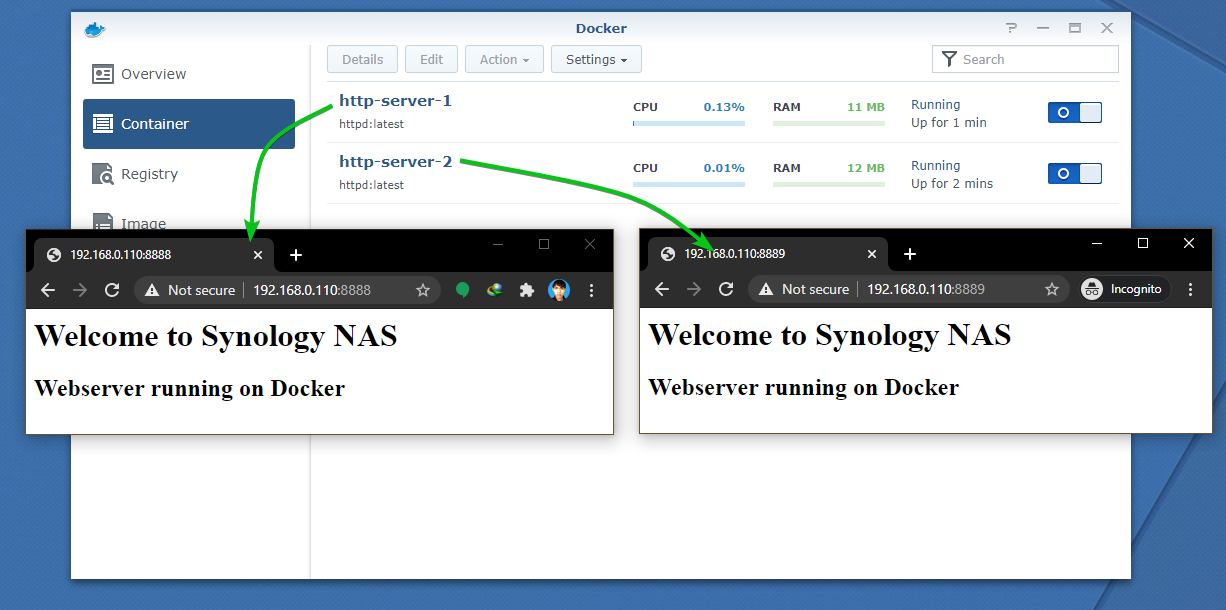
Task: Toggle the http-server-2 container switch off
Action: click(x=1074, y=174)
